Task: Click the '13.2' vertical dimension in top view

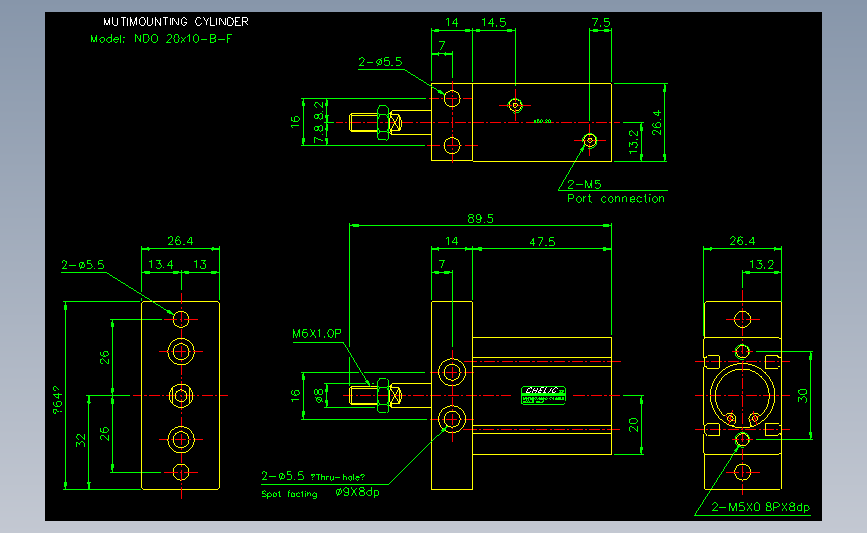Action: (x=634, y=142)
